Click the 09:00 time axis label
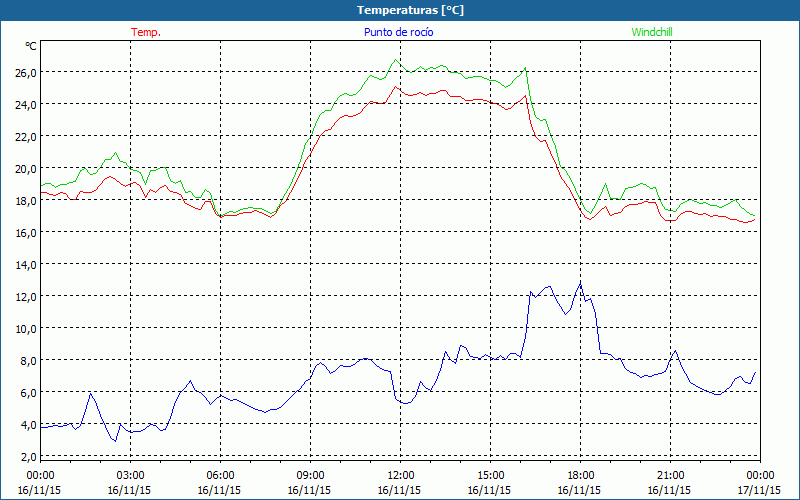This screenshot has width=800, height=500. coord(310,476)
